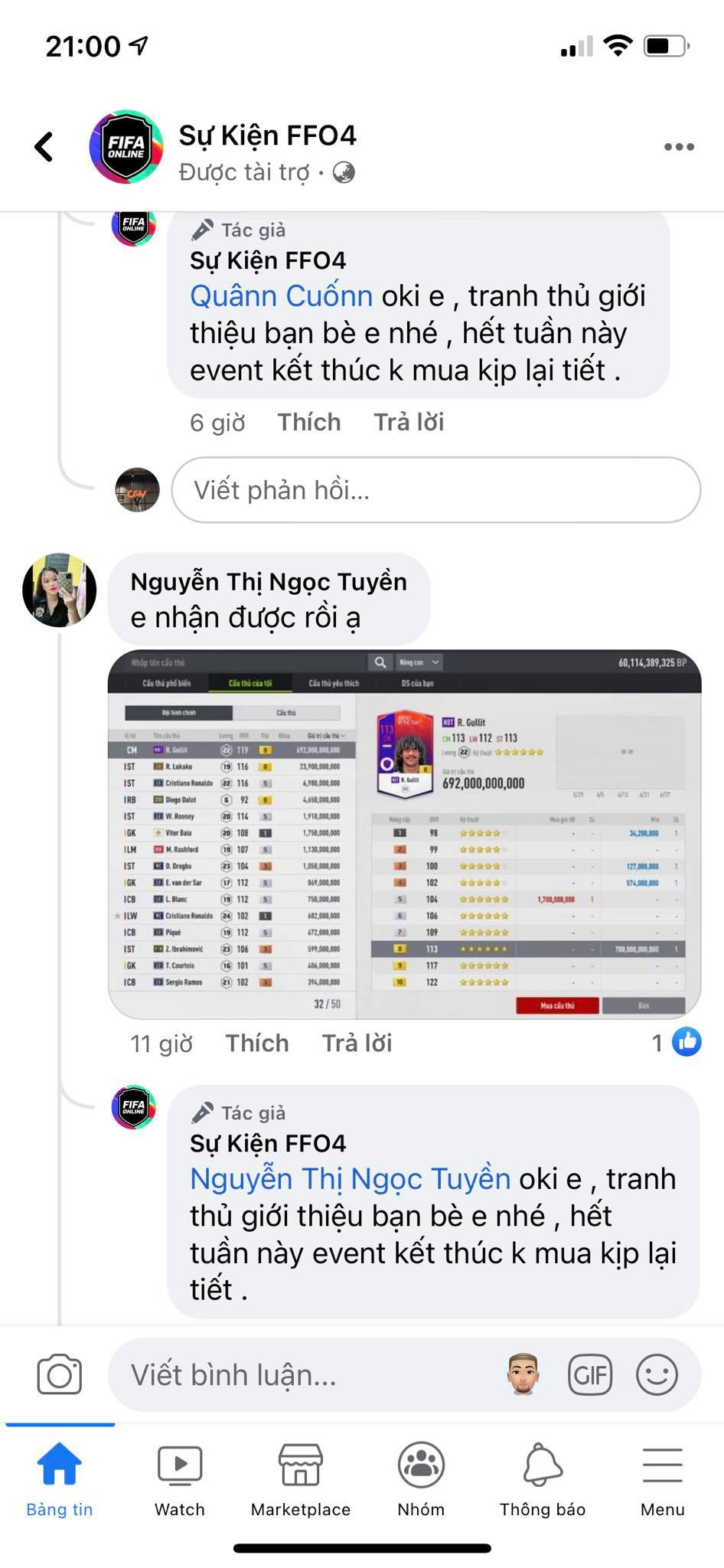Screen dimensions: 724x1568
Task: Open the three-dot more options menu
Action: coord(679,147)
